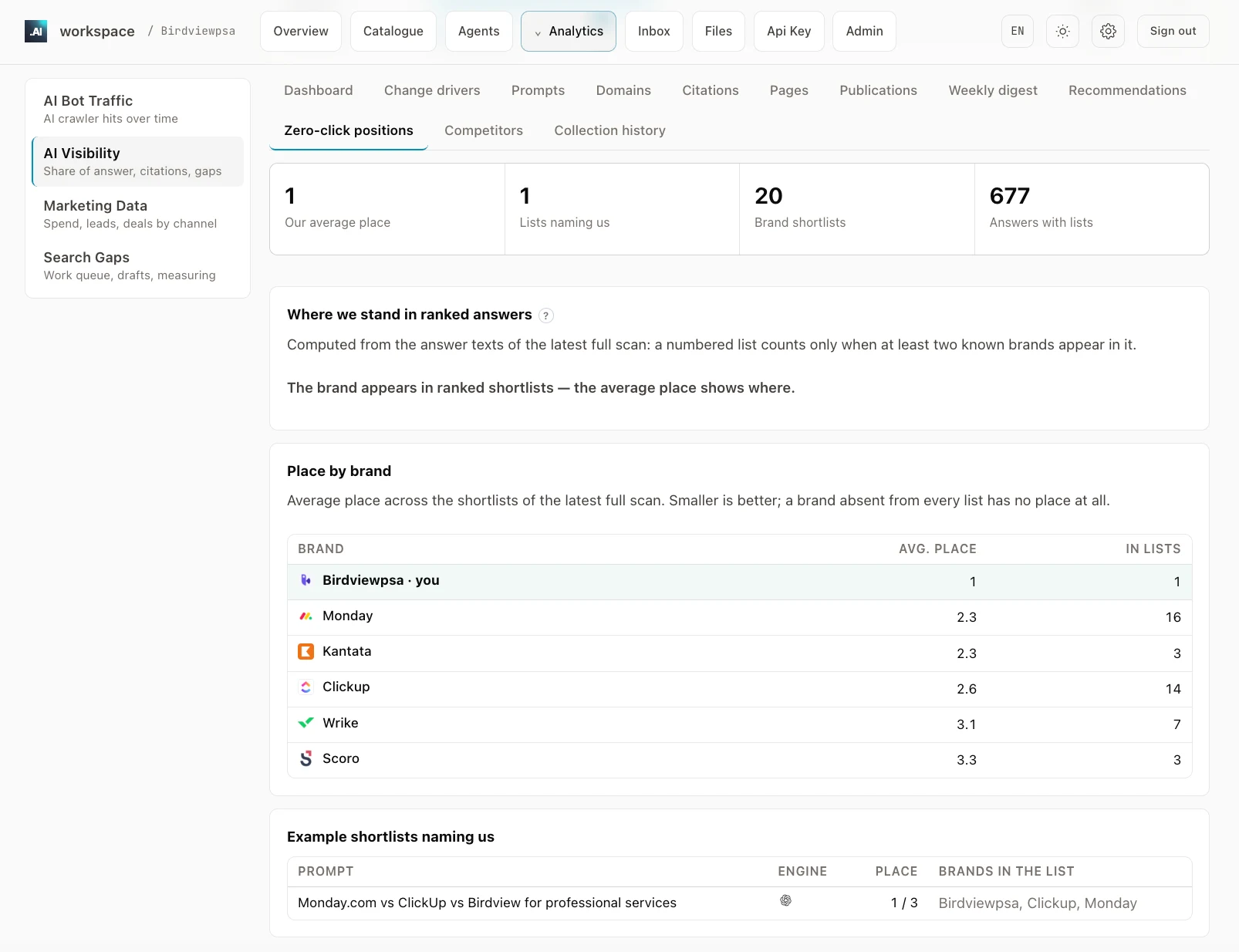Click the Answers with lists stat card
This screenshot has height=952, width=1239.
click(1092, 209)
